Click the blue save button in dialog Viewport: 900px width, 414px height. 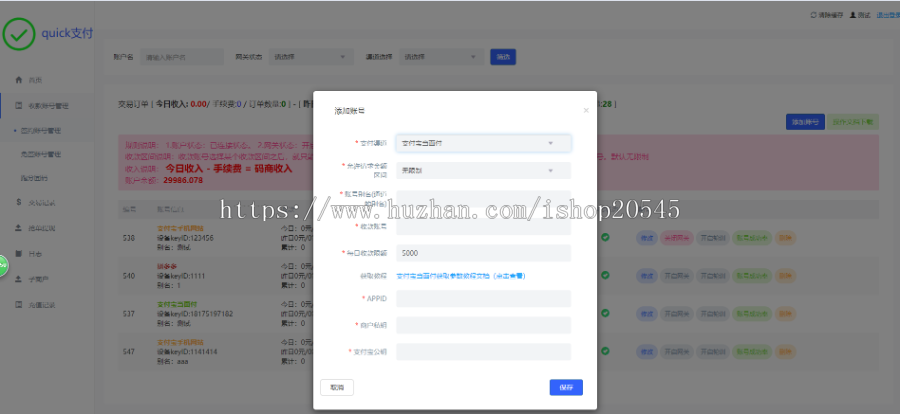pos(566,388)
